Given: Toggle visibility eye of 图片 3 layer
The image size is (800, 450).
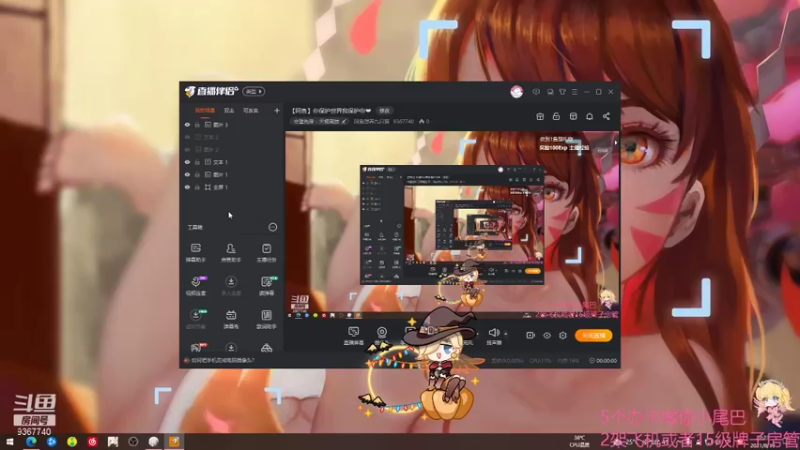Looking at the screenshot, I should click(187, 125).
